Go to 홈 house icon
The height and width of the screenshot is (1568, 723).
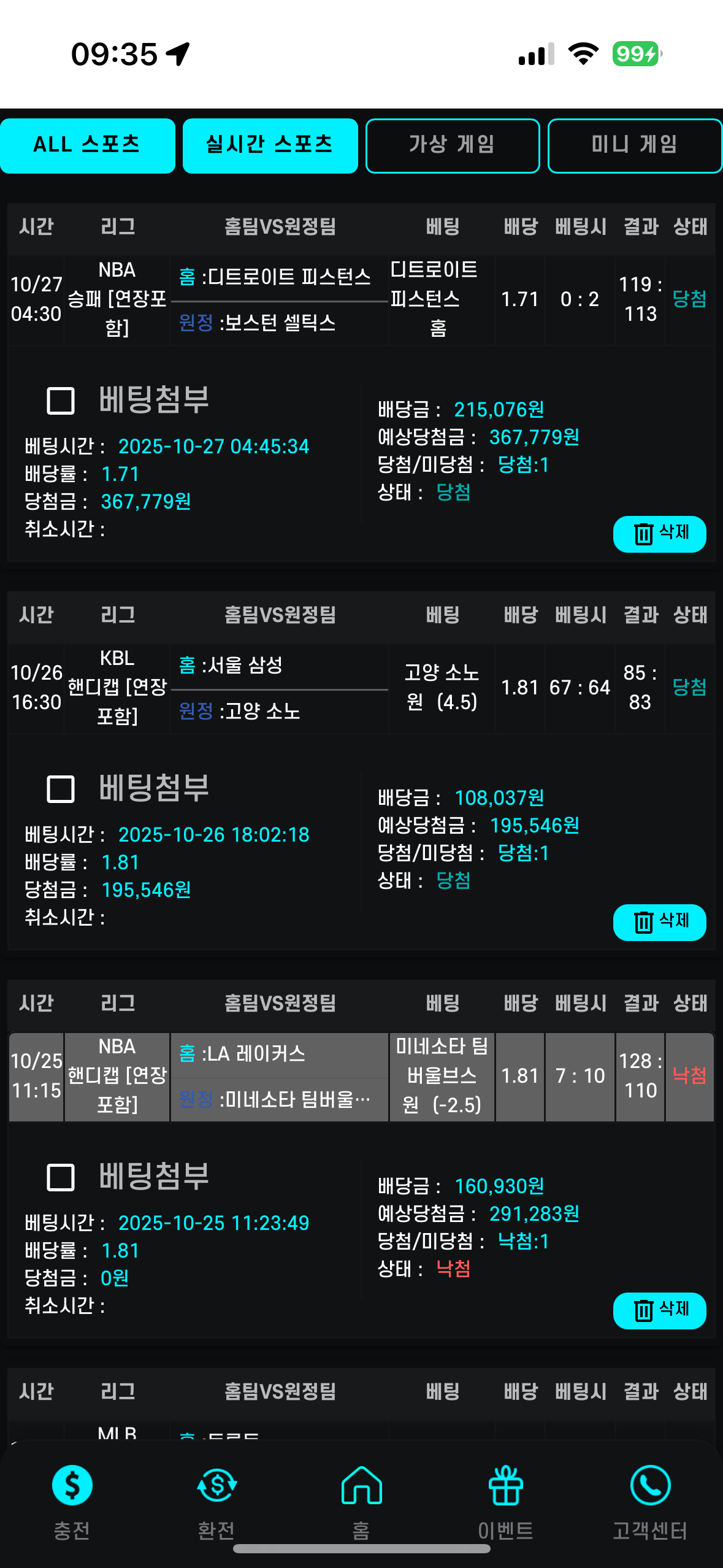click(x=361, y=1485)
